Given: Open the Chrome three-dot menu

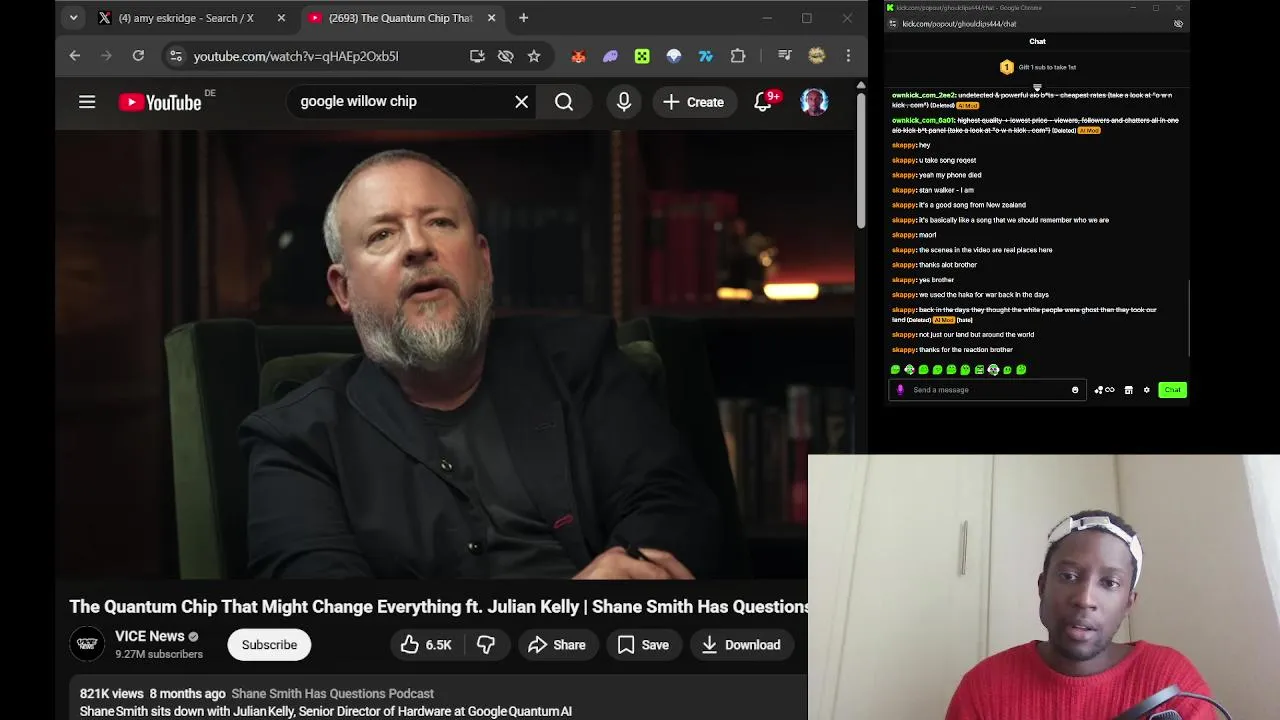Looking at the screenshot, I should click(848, 56).
